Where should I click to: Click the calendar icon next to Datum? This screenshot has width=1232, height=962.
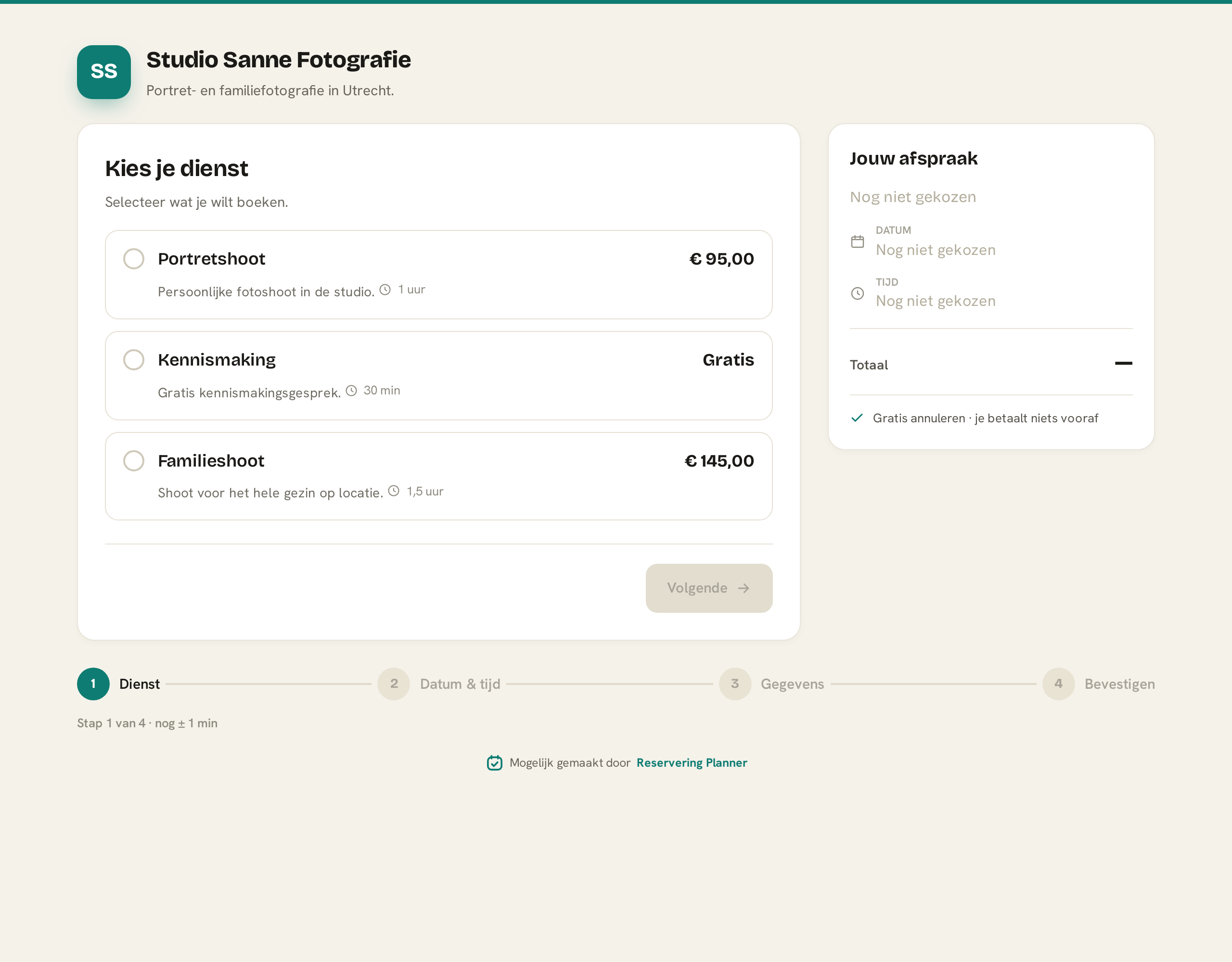coord(858,241)
